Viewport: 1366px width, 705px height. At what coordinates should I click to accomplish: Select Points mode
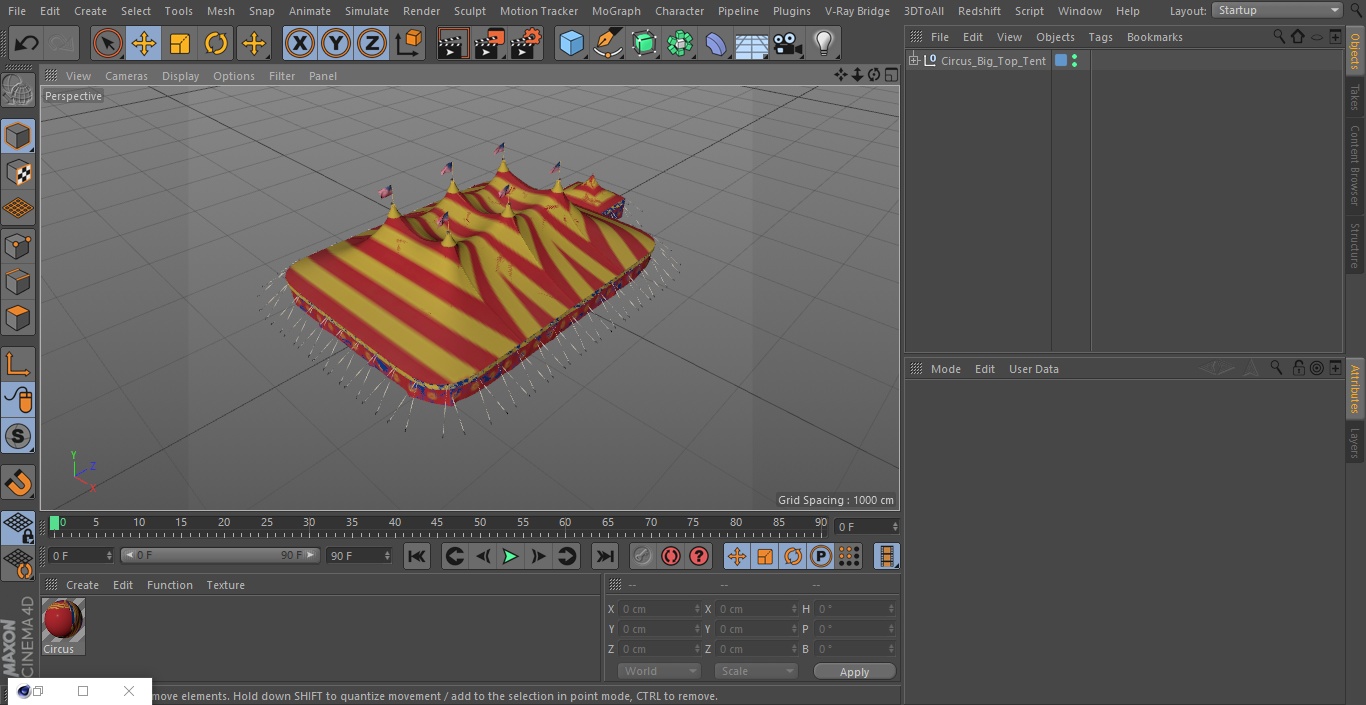coord(18,246)
